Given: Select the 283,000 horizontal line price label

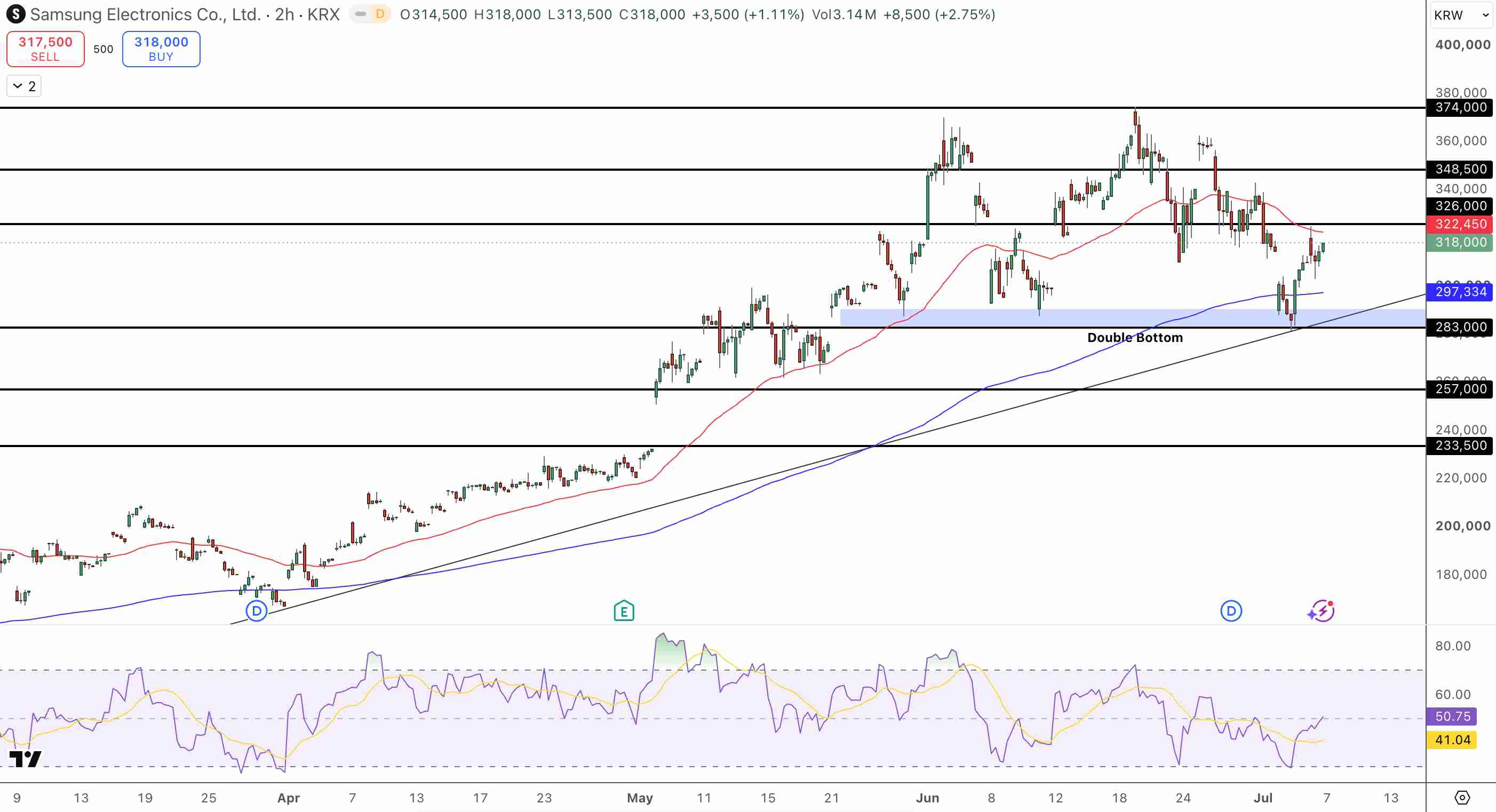Looking at the screenshot, I should (1460, 327).
